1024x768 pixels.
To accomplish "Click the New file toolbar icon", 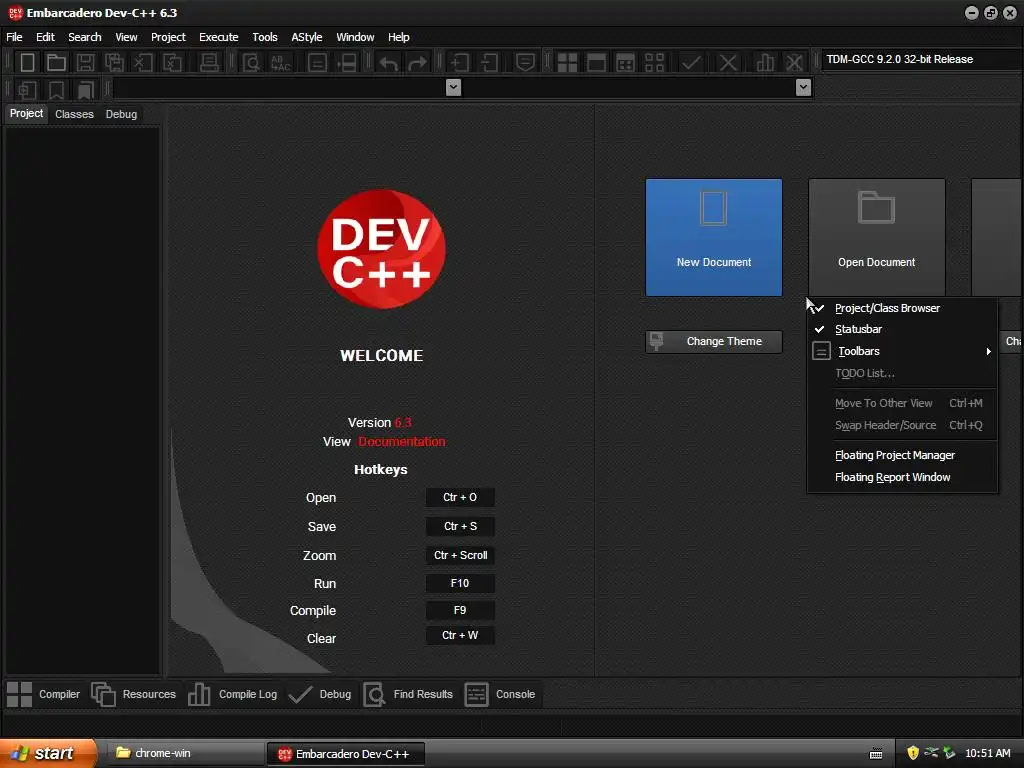I will (x=27, y=63).
